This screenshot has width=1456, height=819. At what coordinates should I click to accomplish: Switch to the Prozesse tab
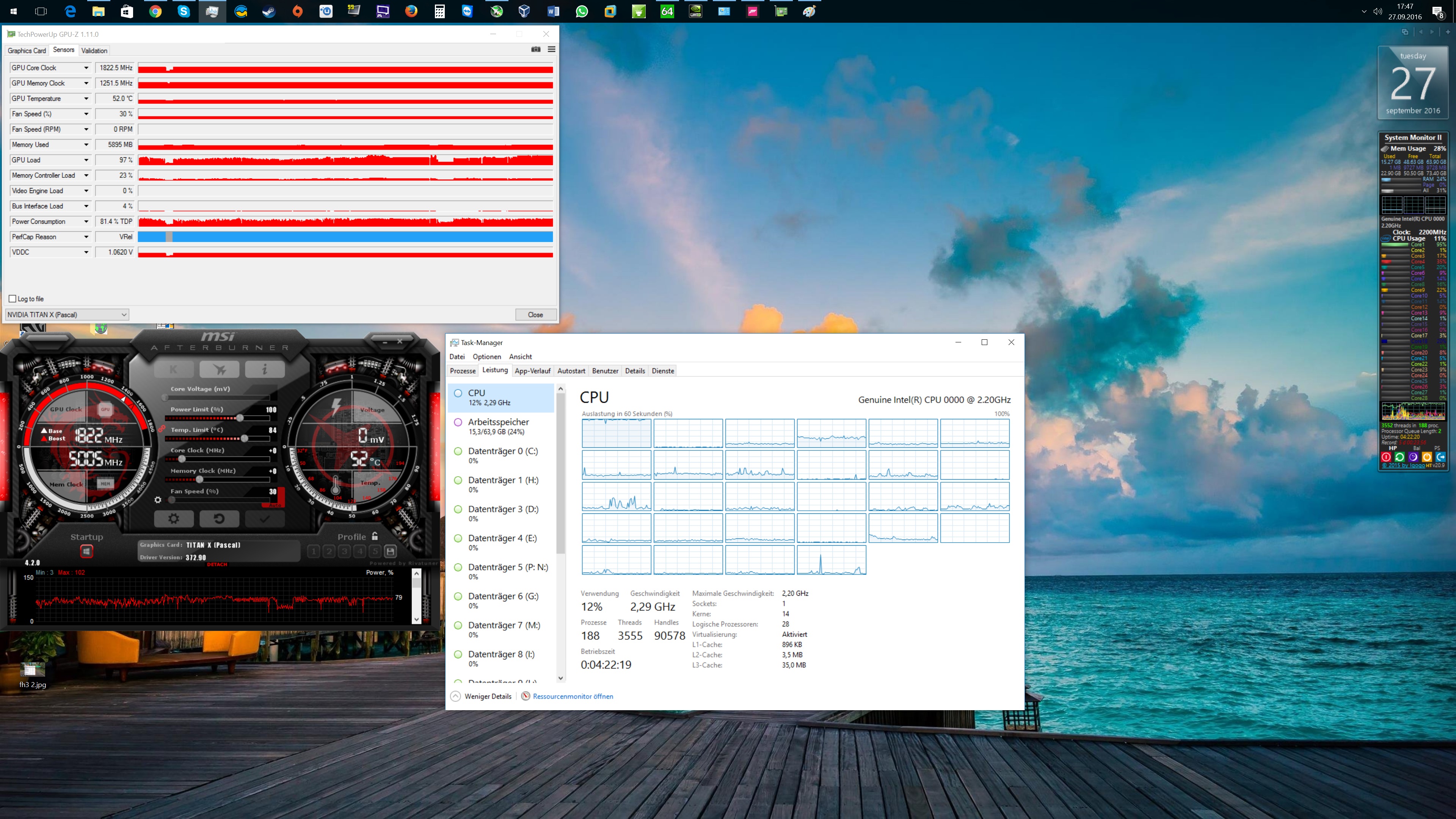(462, 371)
